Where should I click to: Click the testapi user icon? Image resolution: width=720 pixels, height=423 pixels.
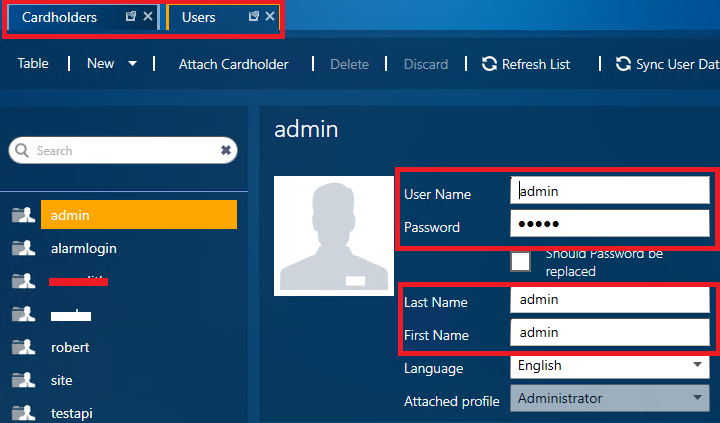pyautogui.click(x=23, y=413)
